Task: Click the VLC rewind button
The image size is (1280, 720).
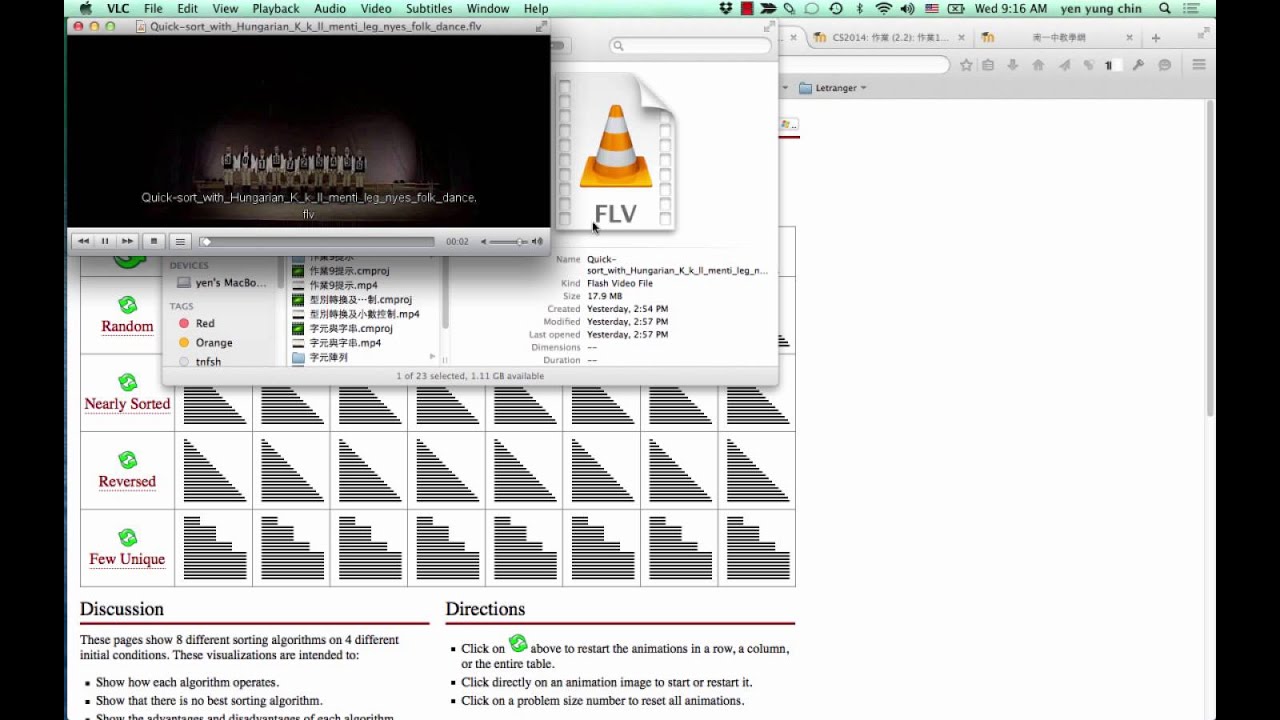Action: (83, 241)
